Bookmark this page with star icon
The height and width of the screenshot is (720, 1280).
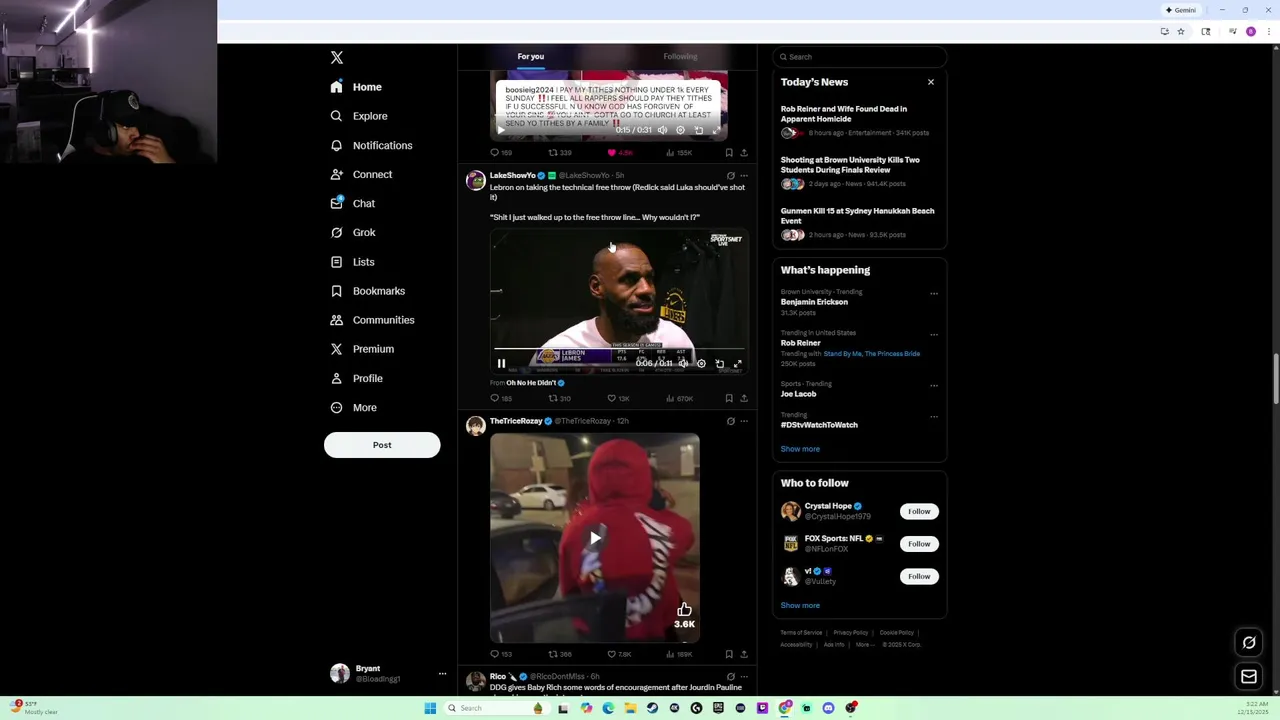(x=1181, y=32)
